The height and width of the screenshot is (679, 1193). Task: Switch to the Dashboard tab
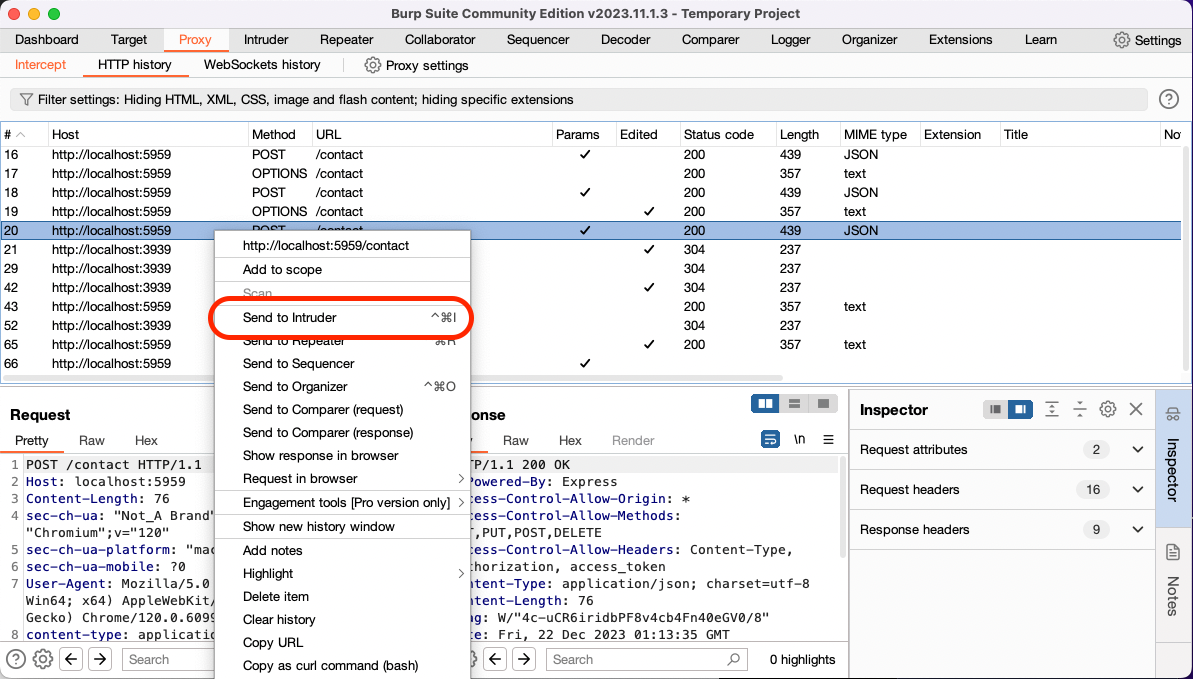point(46,40)
